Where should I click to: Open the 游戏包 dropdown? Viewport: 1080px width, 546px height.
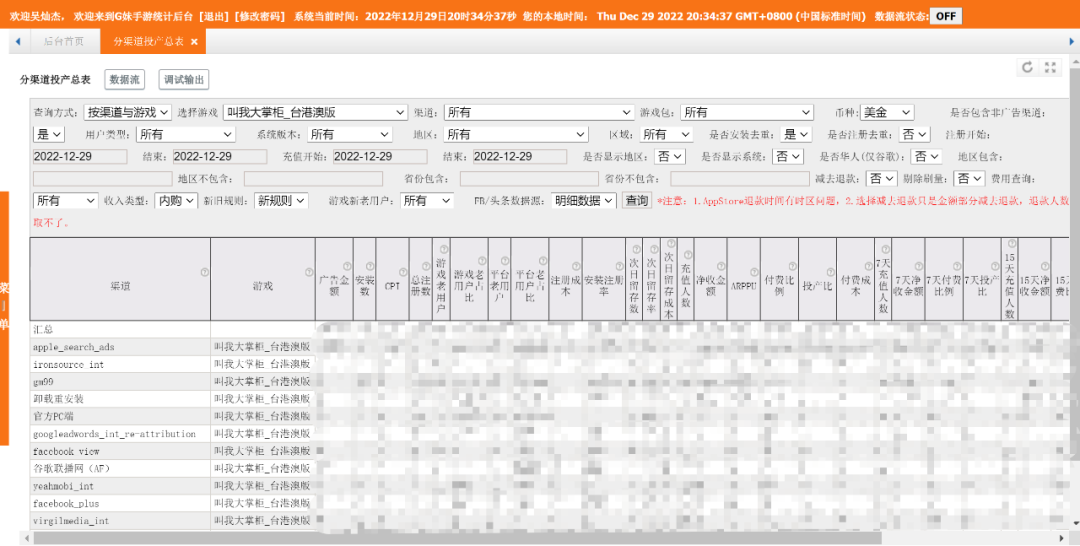pos(747,112)
